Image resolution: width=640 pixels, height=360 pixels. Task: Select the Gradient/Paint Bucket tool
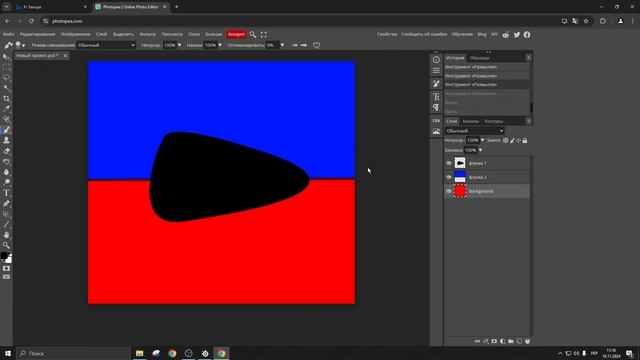click(x=6, y=162)
